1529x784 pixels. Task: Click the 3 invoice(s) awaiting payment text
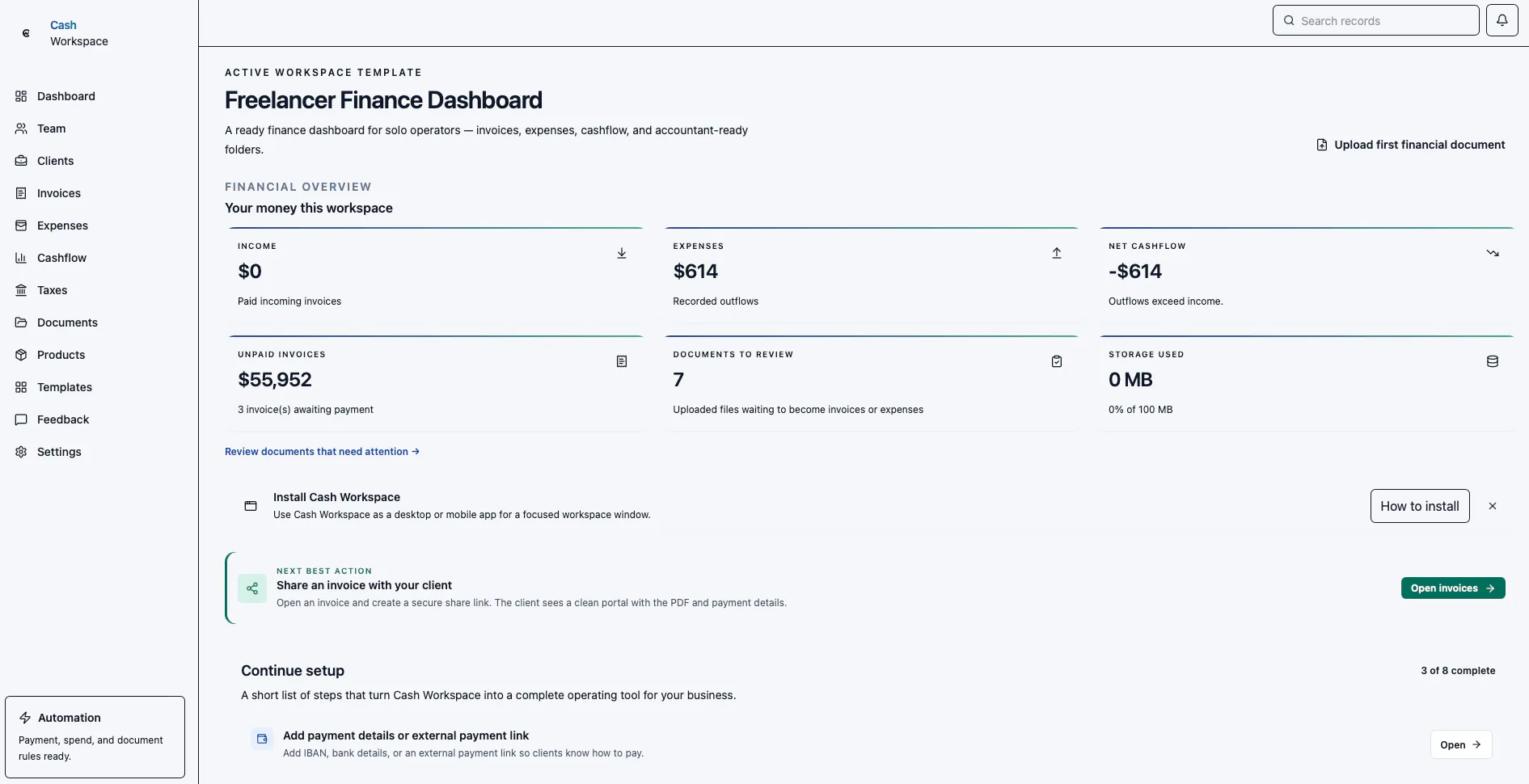point(306,410)
